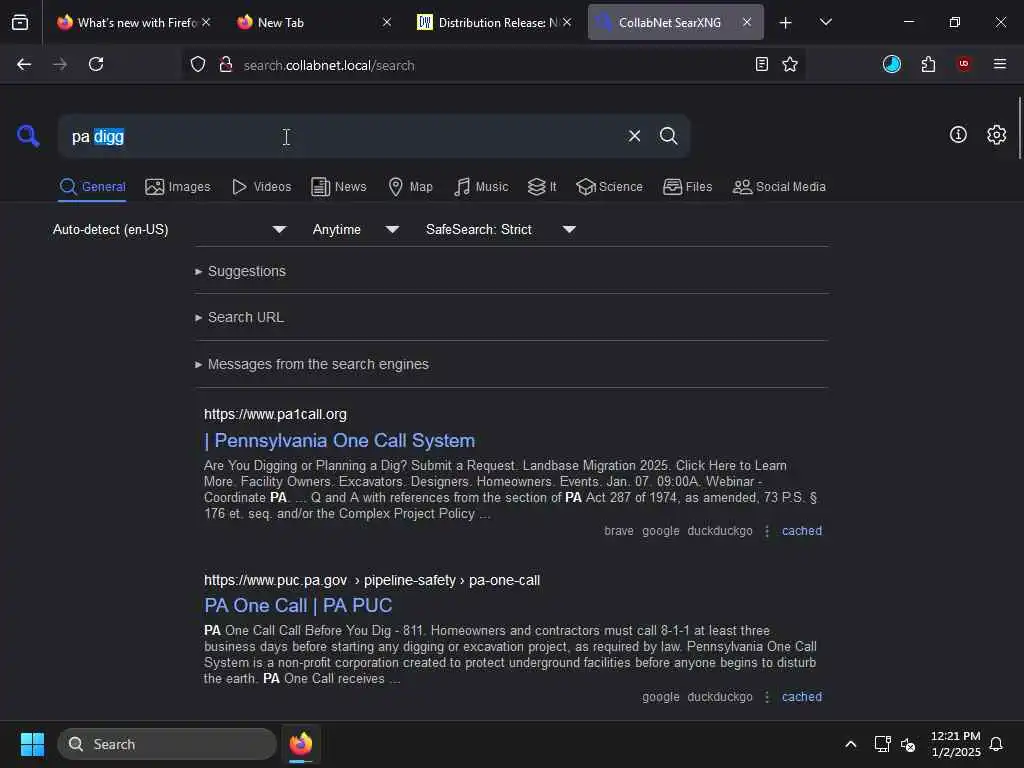The width and height of the screenshot is (1024, 768).
Task: Open the Auto-detect language dropdown
Action: [170, 229]
